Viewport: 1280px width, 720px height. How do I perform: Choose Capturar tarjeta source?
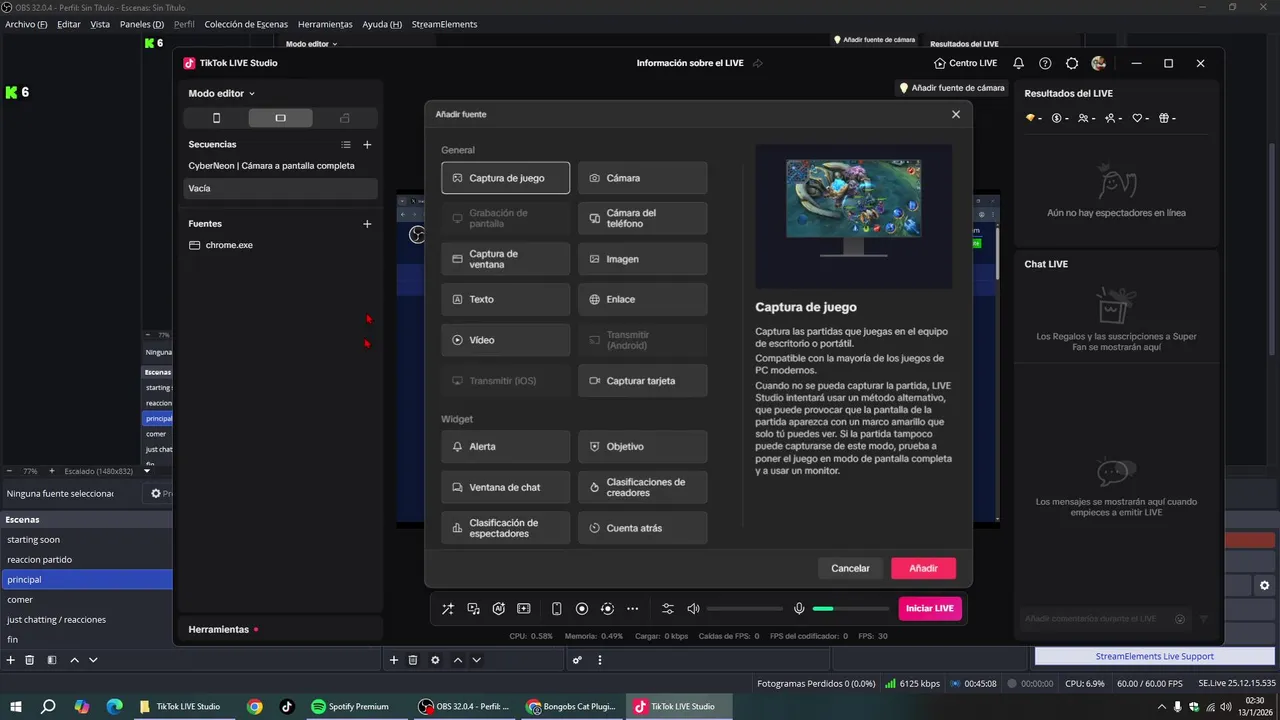pyautogui.click(x=643, y=381)
